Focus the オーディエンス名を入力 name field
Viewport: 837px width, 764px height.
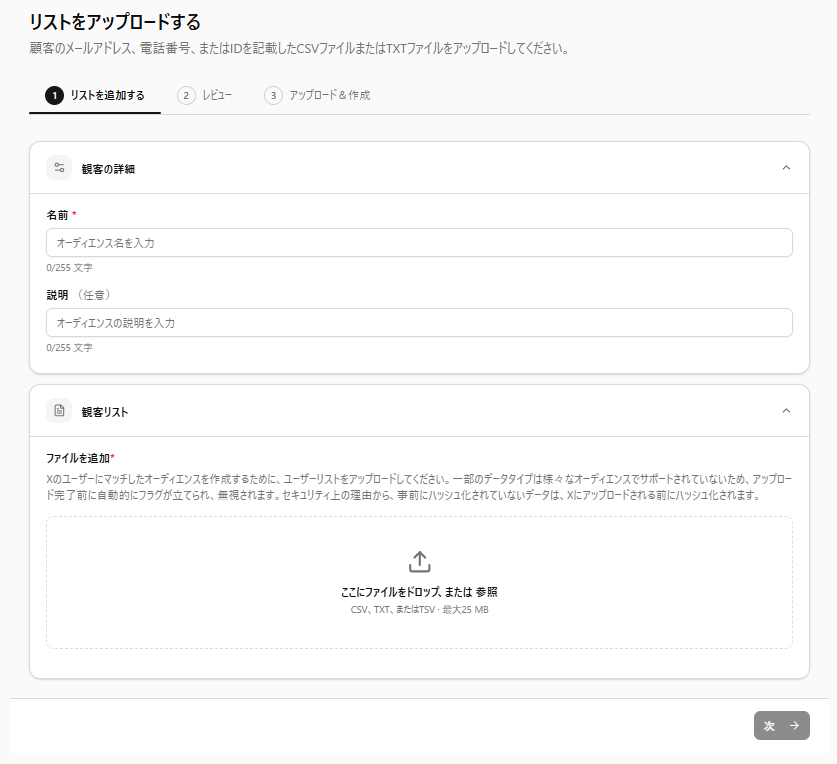tap(419, 243)
